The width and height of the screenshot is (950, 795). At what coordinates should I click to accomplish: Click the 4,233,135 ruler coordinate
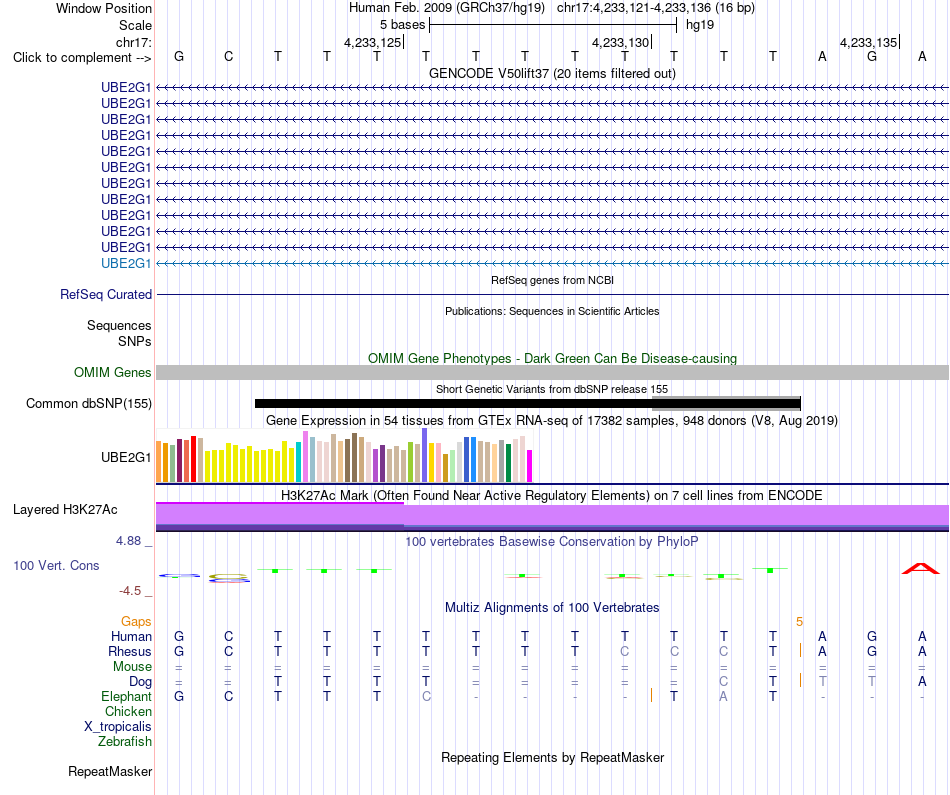(868, 42)
